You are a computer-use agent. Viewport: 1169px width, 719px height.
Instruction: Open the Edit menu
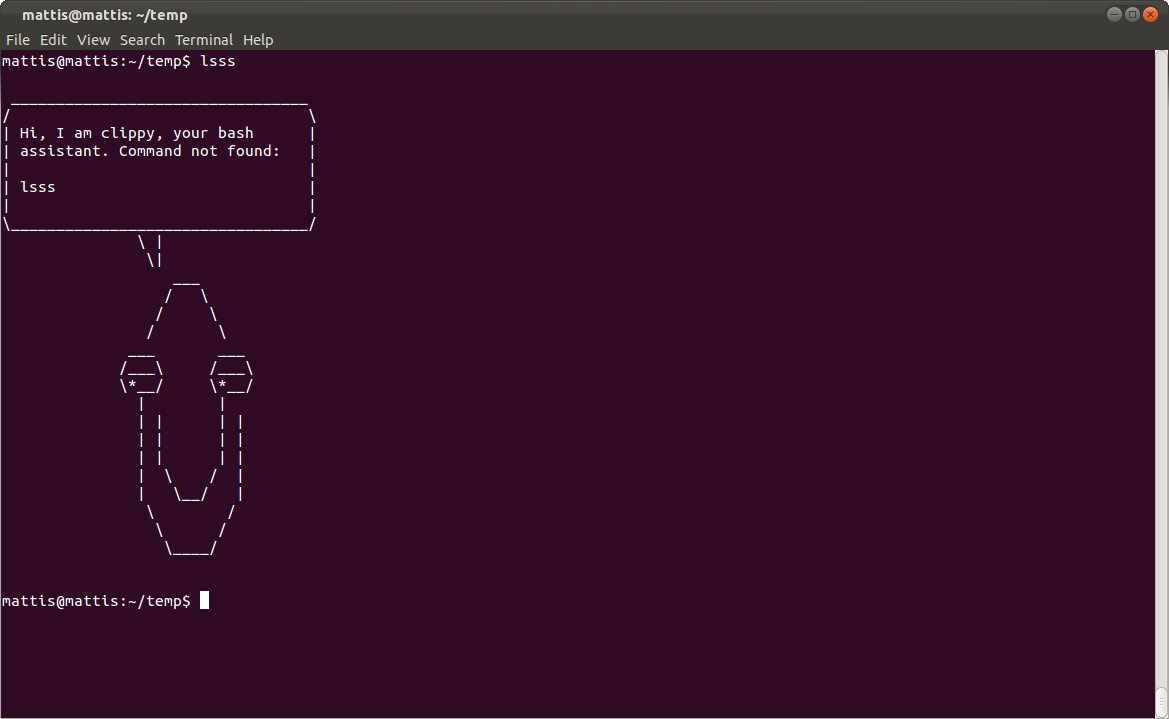(x=53, y=40)
